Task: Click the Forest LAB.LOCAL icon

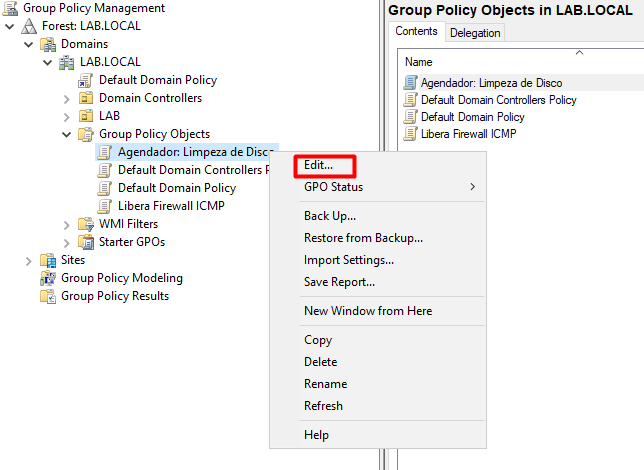Action: (29, 26)
